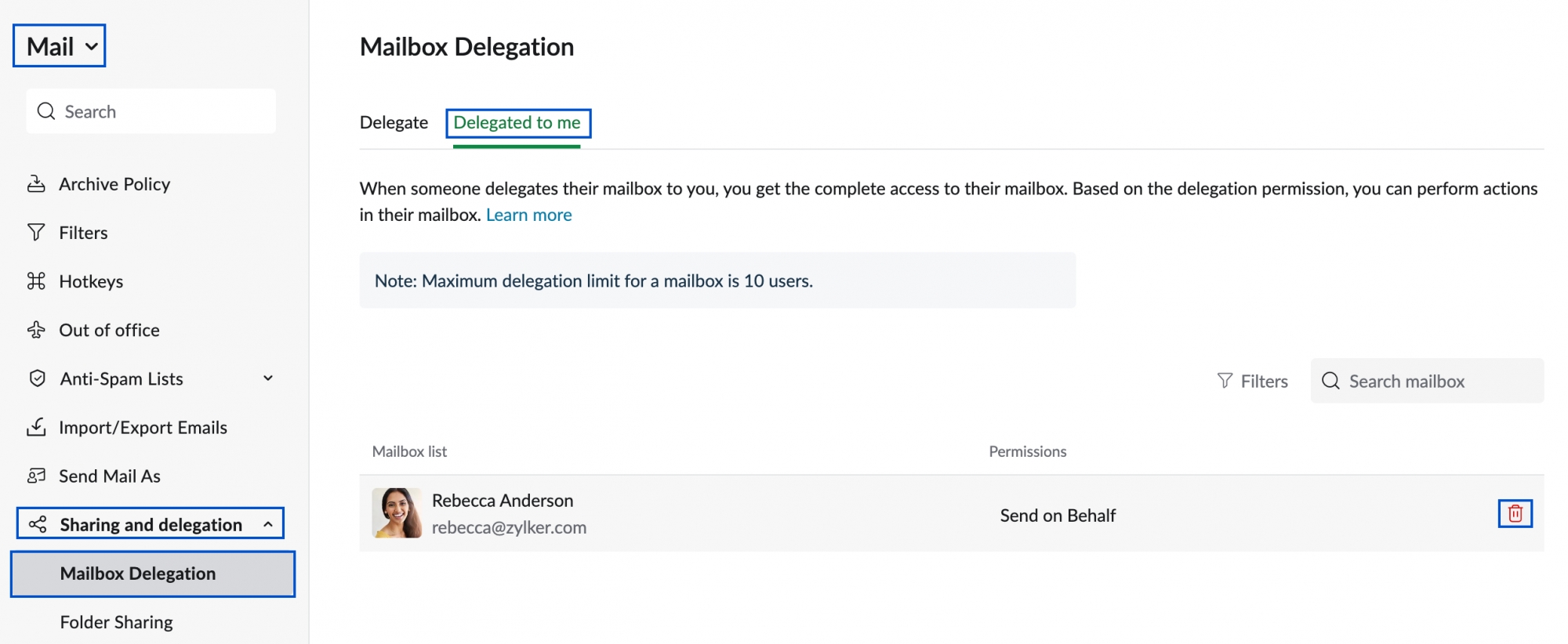Click the Filters funnel icon in sidebar
The image size is (1568, 644).
(x=36, y=233)
